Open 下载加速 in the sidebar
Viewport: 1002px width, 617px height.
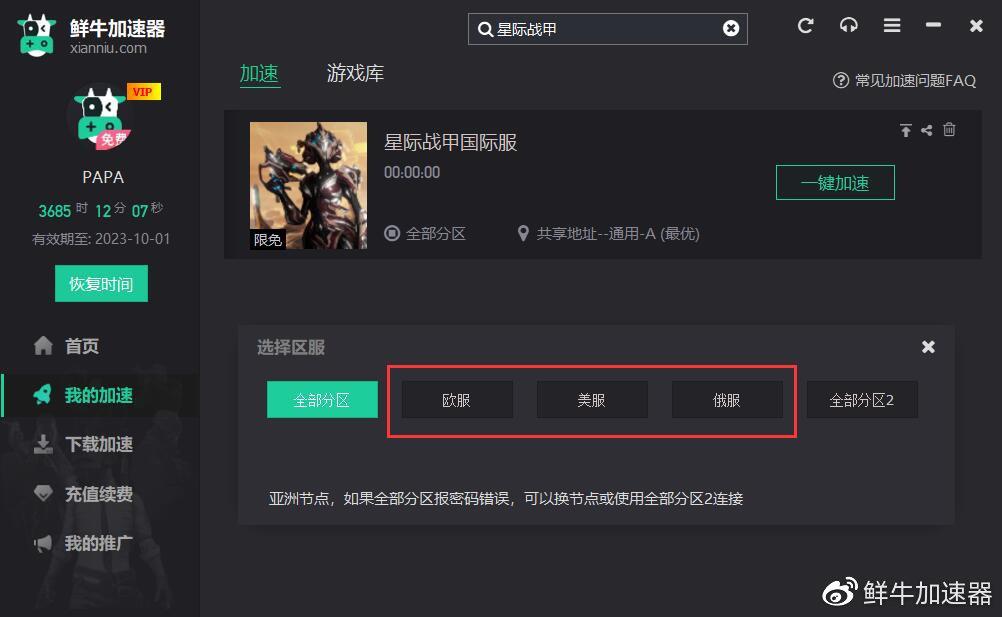point(101,444)
